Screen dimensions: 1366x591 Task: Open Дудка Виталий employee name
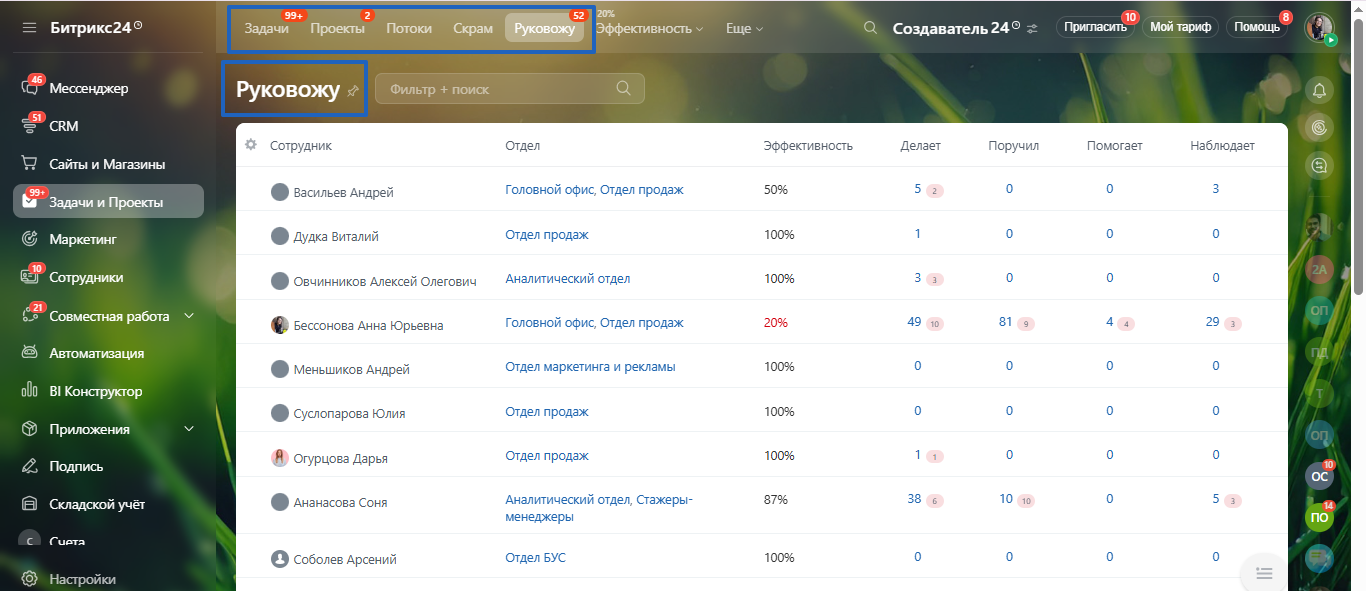336,236
